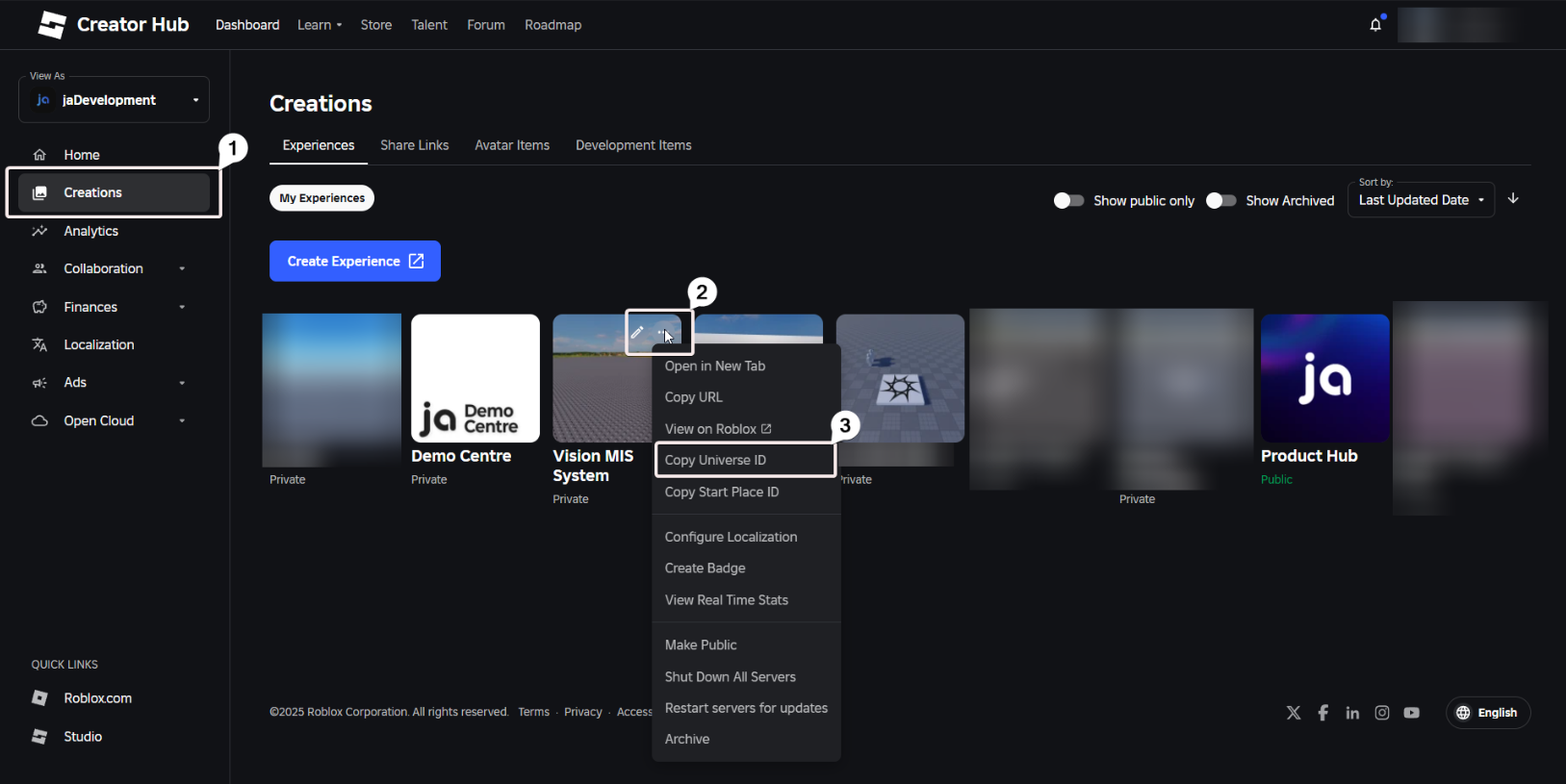Expand the Finances sidebar section
Viewport: 1566px width, 784px height.
182,308
